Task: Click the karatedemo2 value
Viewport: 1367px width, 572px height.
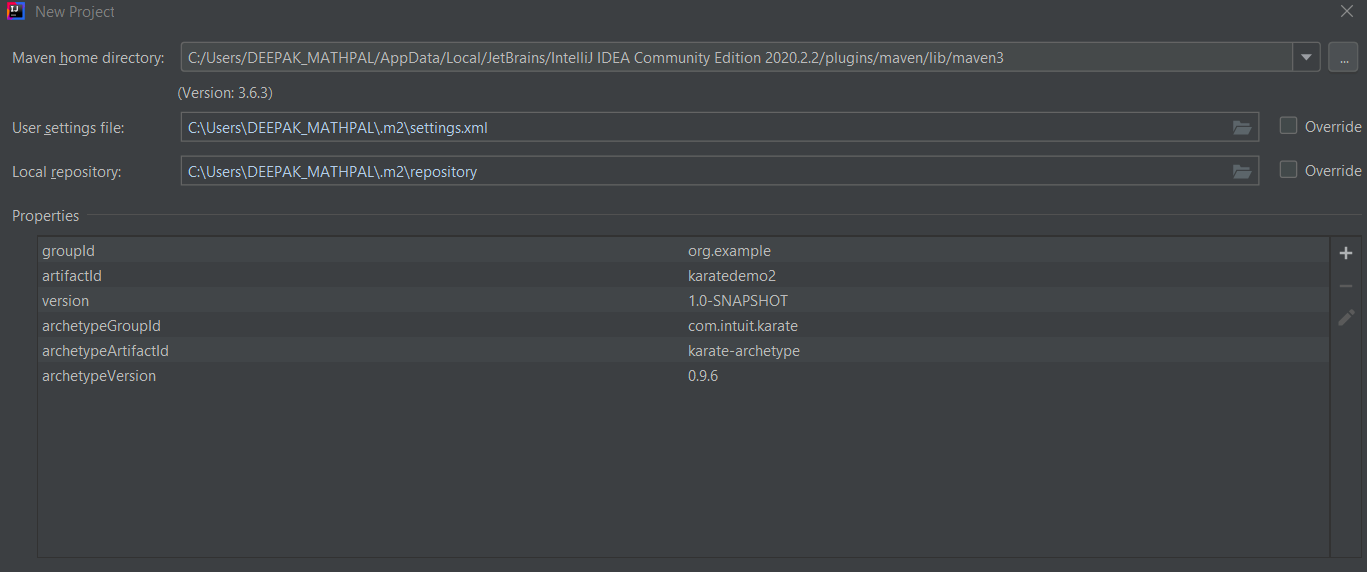Action: (732, 276)
